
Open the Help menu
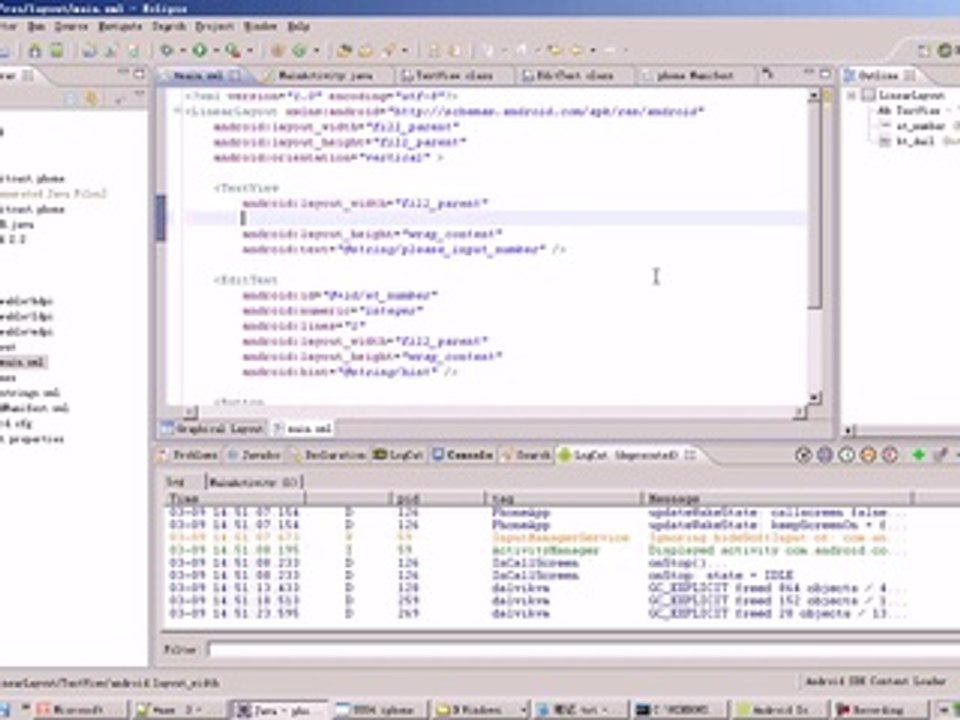(x=298, y=26)
